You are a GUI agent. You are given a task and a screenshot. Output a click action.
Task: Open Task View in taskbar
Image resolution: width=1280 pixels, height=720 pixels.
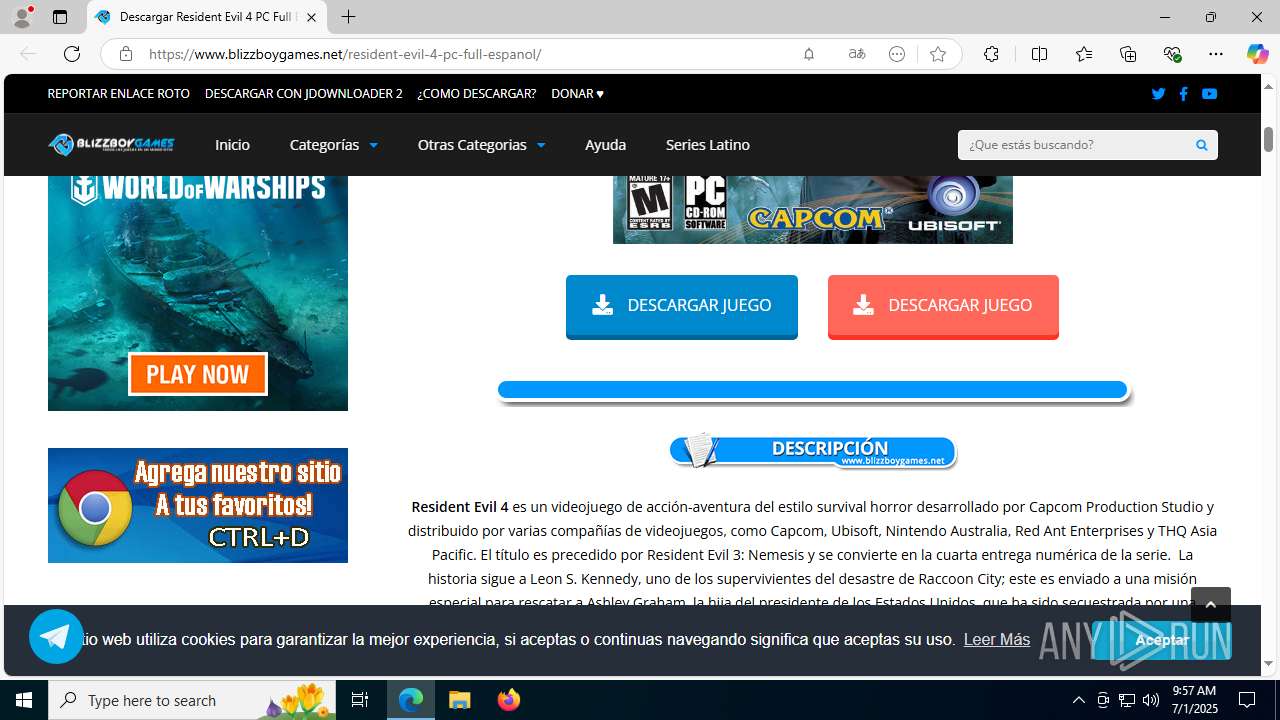360,700
